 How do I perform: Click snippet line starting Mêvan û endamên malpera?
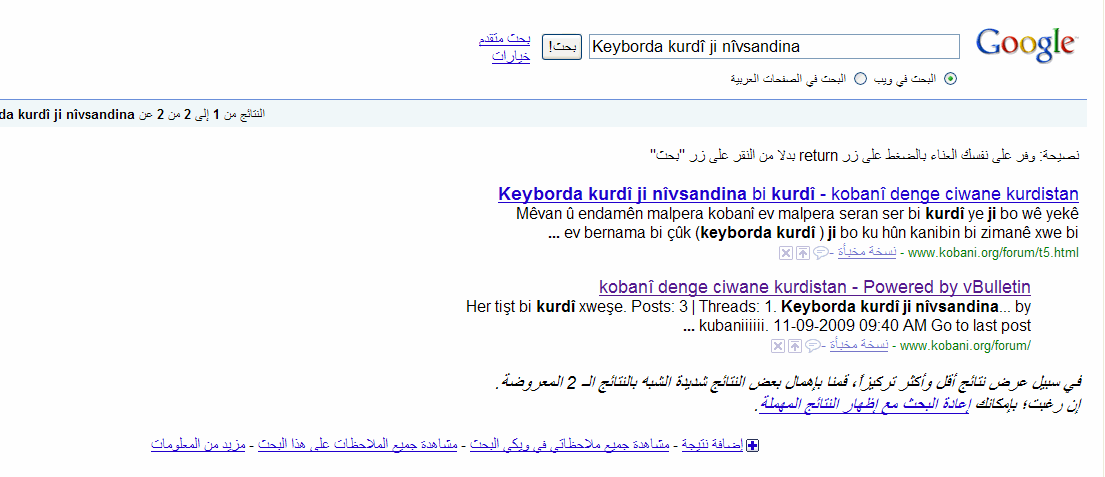[797, 213]
